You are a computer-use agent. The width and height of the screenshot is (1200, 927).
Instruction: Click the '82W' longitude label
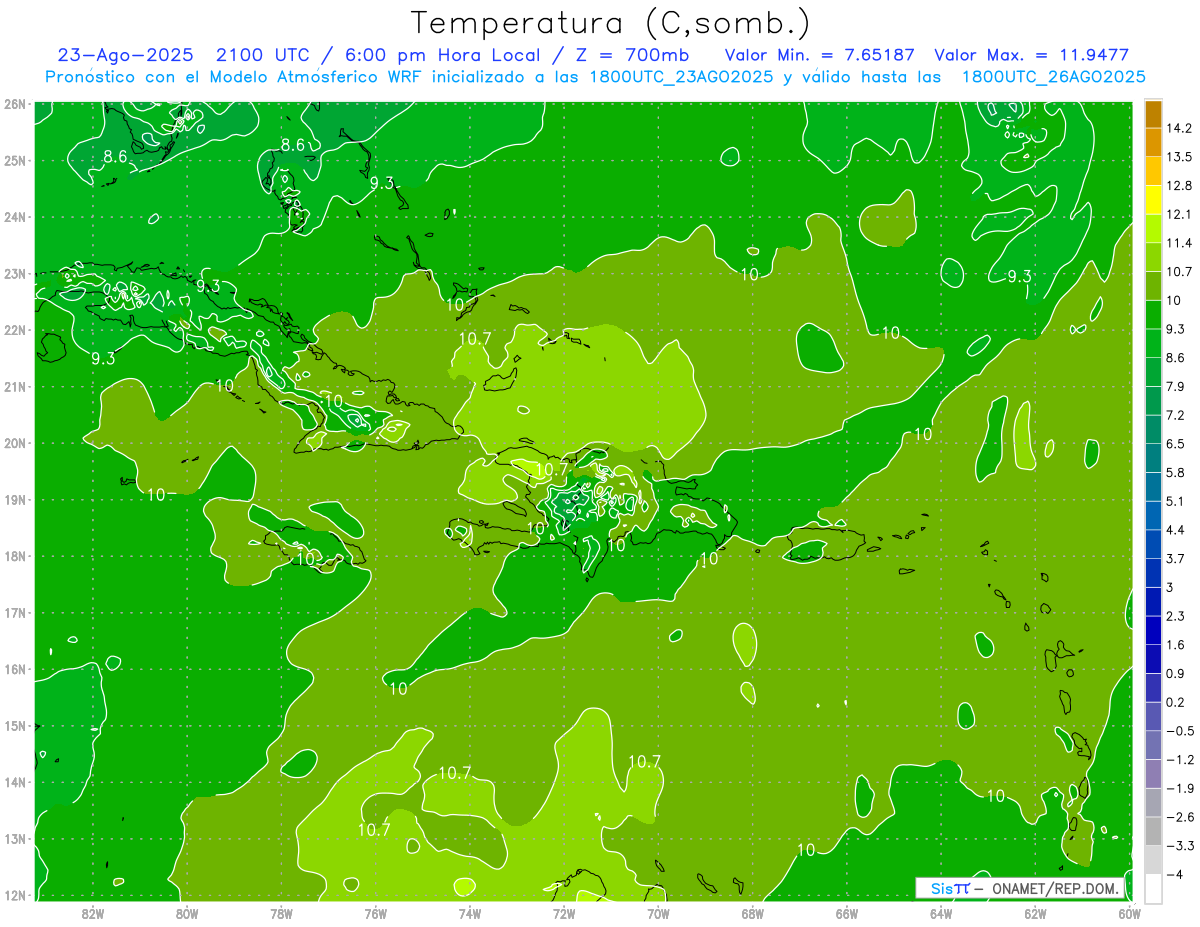click(93, 913)
